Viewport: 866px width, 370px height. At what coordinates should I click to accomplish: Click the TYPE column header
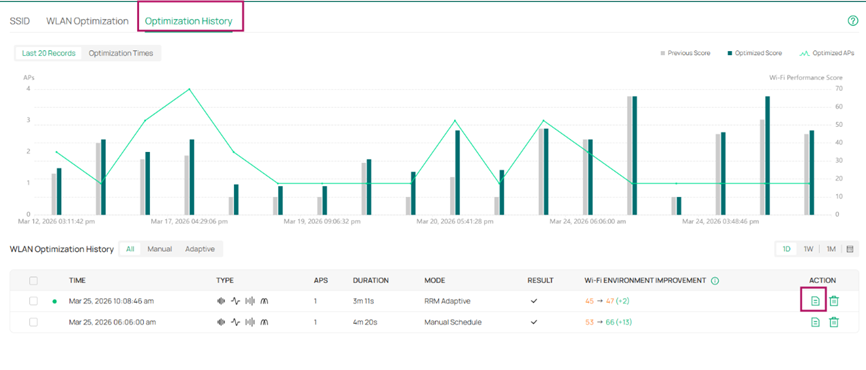[225, 281]
